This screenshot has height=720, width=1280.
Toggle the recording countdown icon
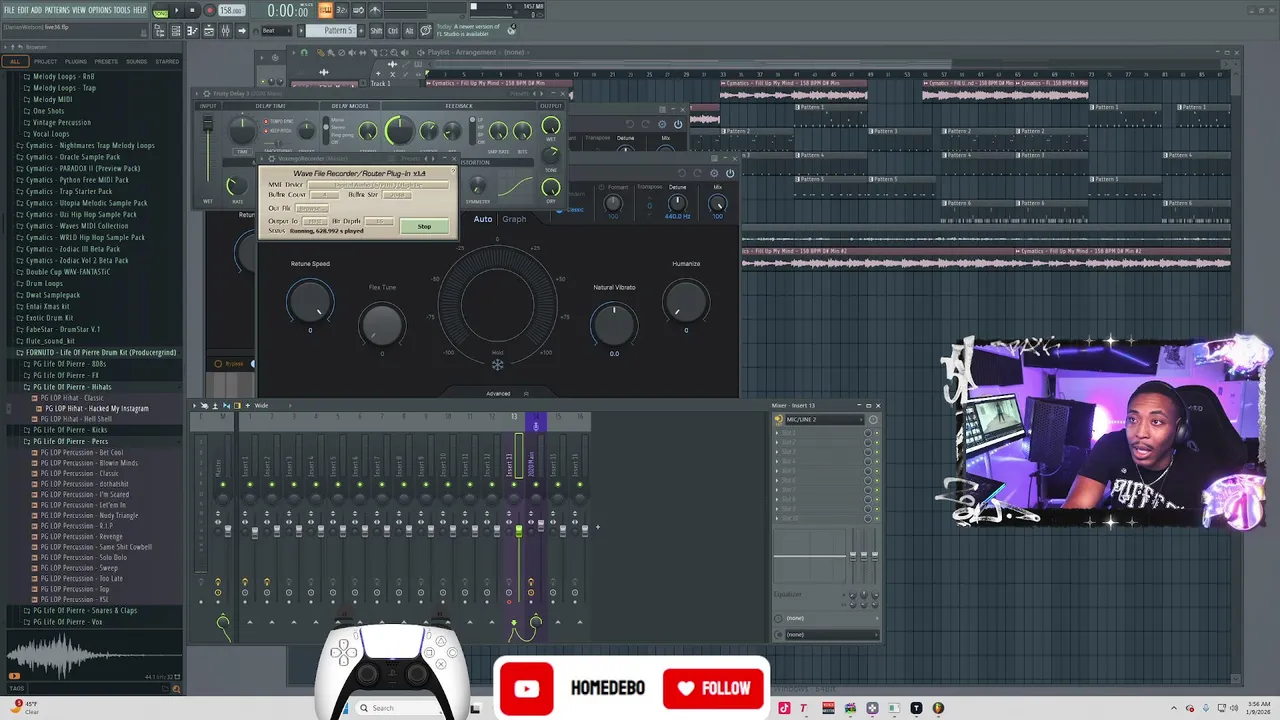click(341, 10)
